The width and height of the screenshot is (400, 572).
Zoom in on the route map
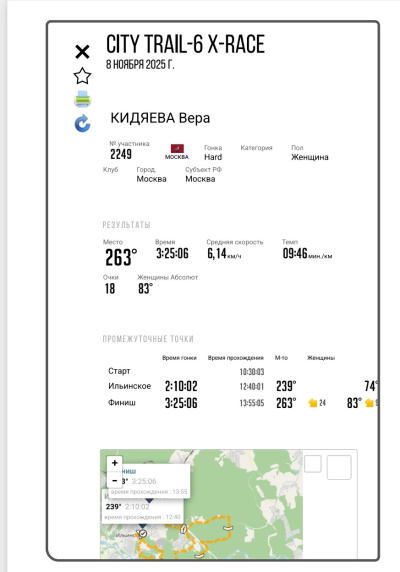tap(114, 463)
